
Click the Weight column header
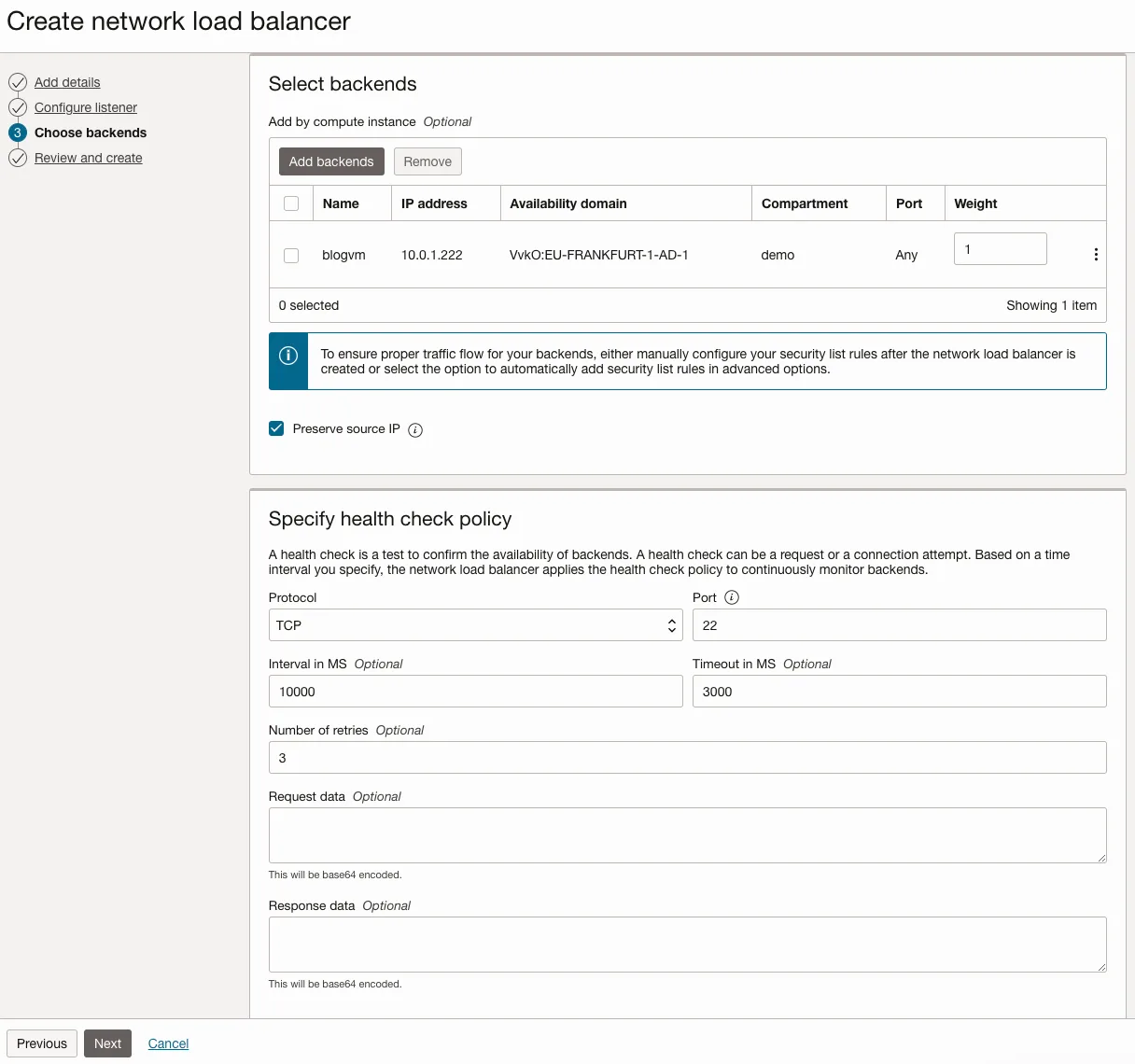click(x=975, y=203)
